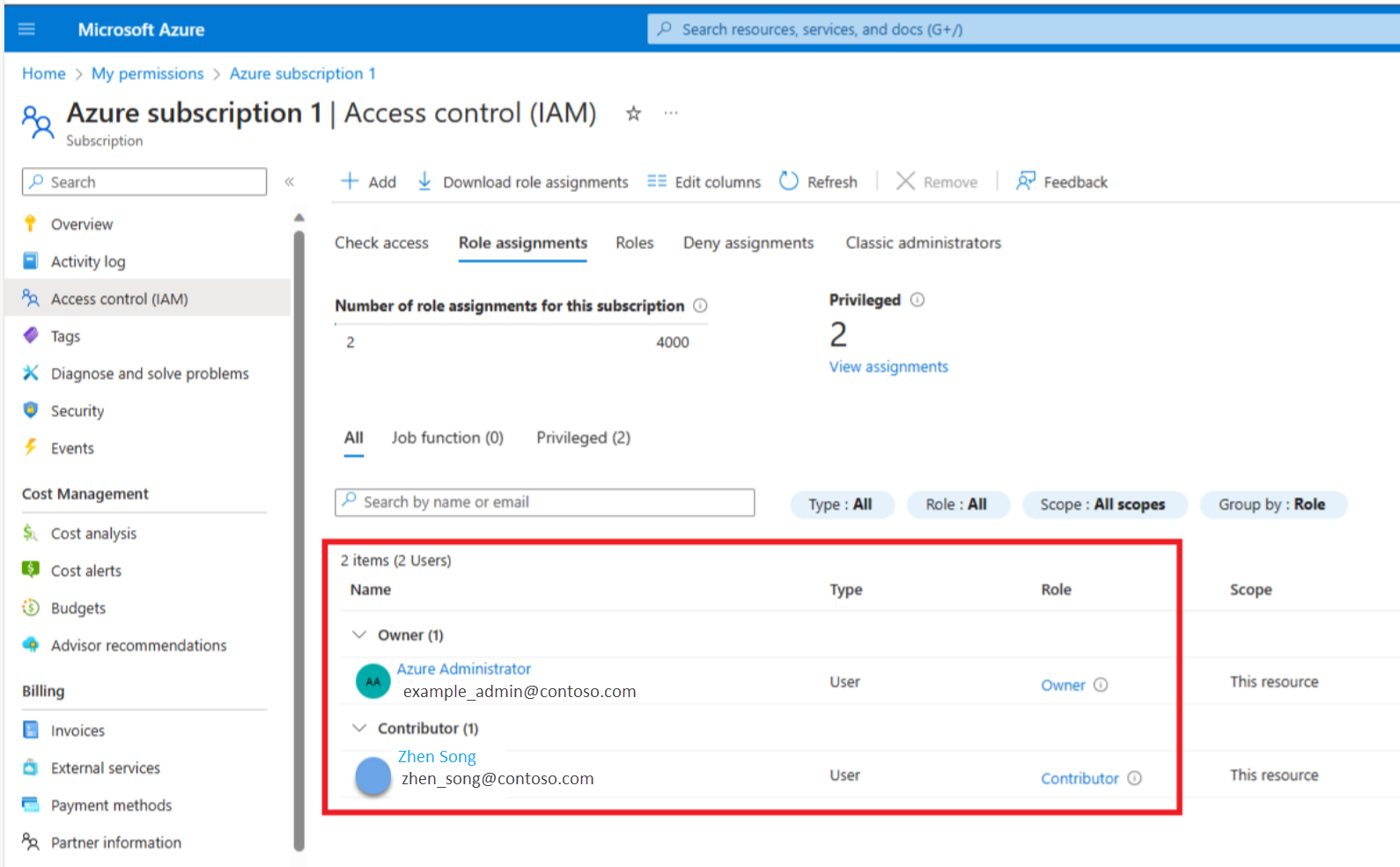Favorite this page with the star icon
Screen dimensions: 1400x867
click(x=633, y=114)
